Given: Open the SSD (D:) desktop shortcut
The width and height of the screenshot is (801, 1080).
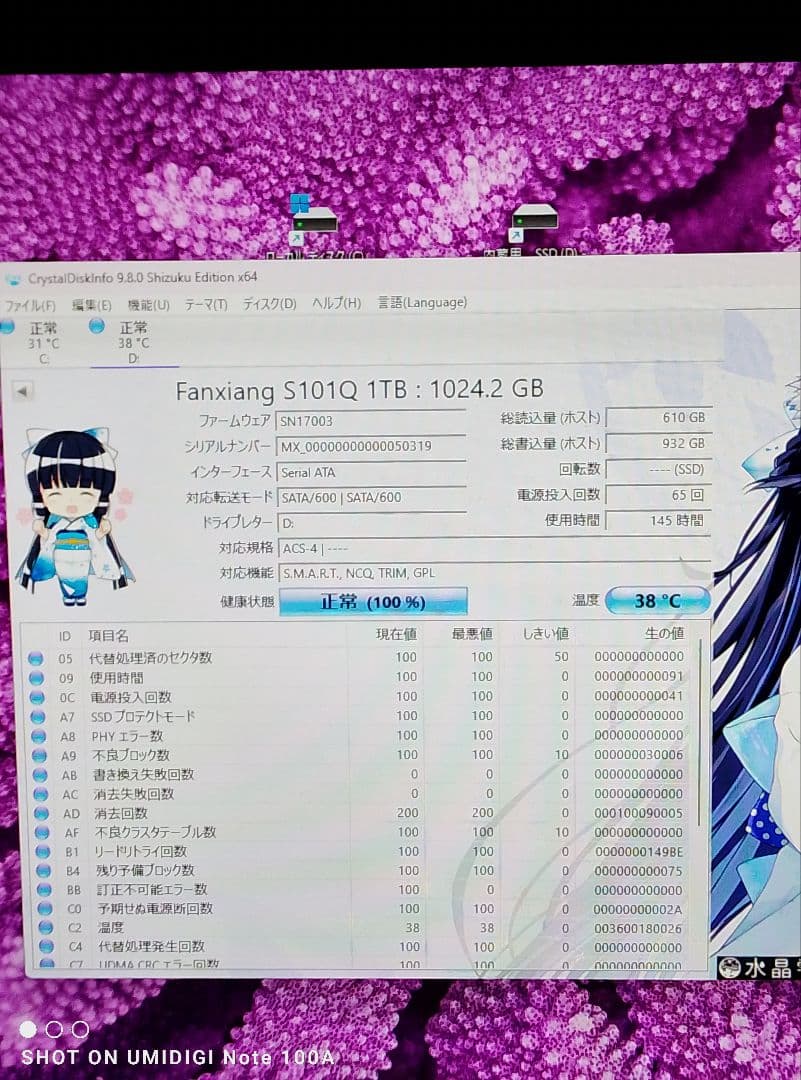Looking at the screenshot, I should click(x=533, y=229).
